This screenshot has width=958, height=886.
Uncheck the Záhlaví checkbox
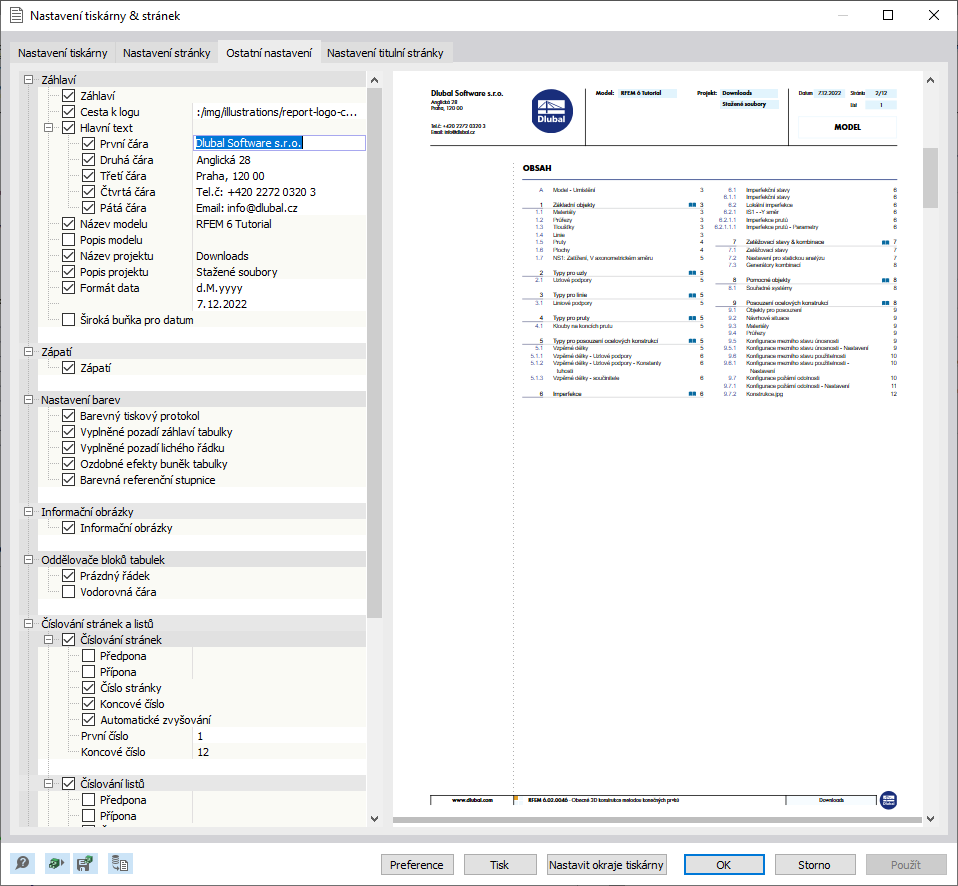(x=68, y=96)
